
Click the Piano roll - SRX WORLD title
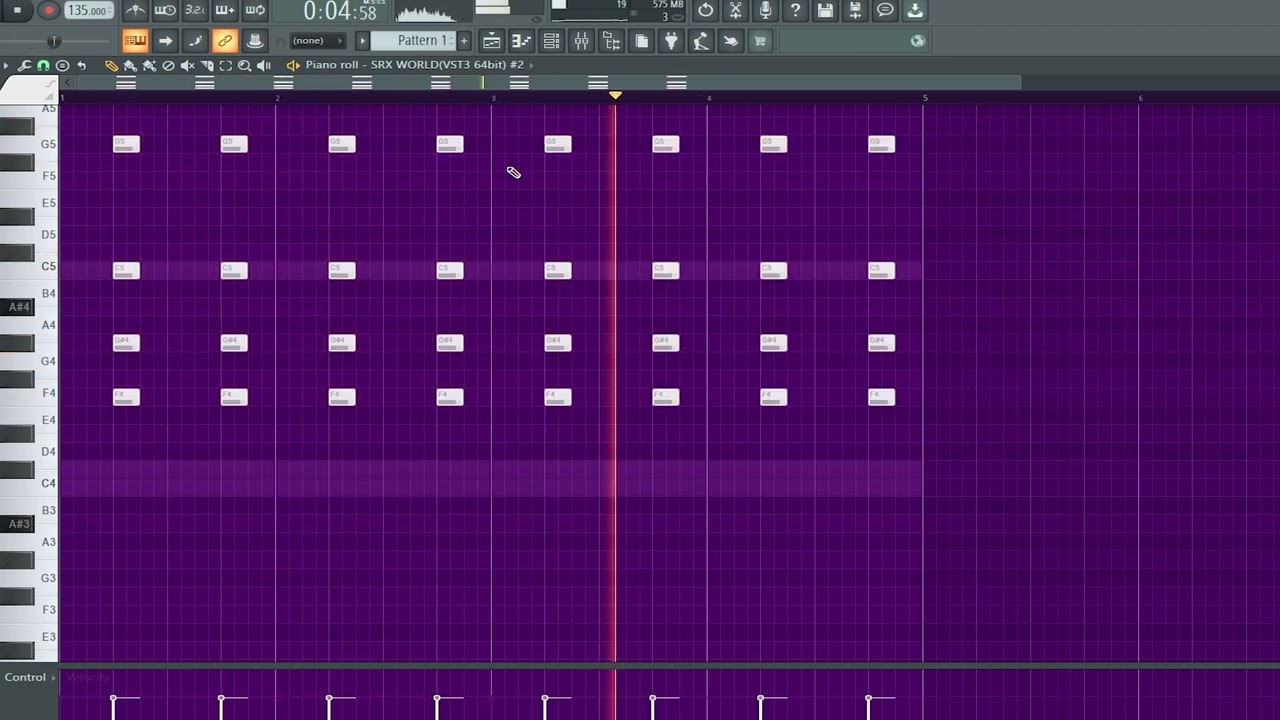(414, 65)
